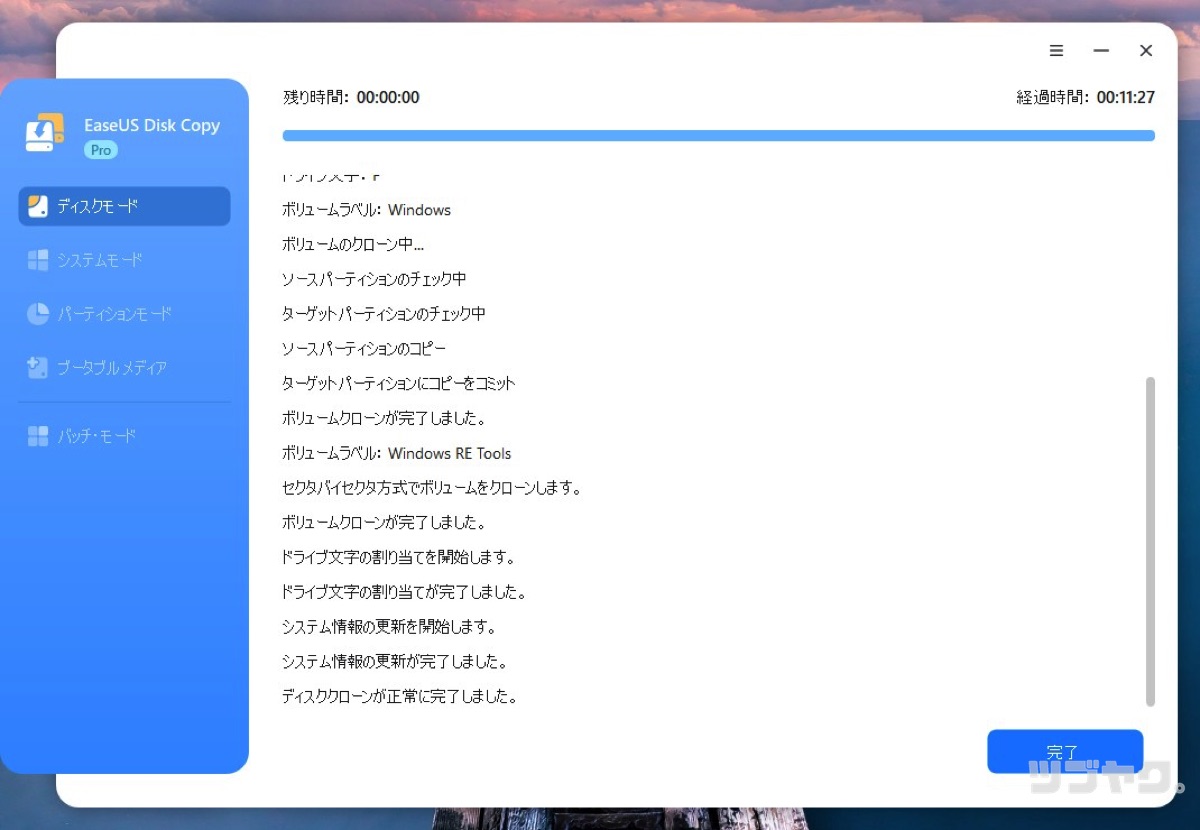Click the 残り時間 remaining time display
This screenshot has height=830, width=1200.
point(350,97)
